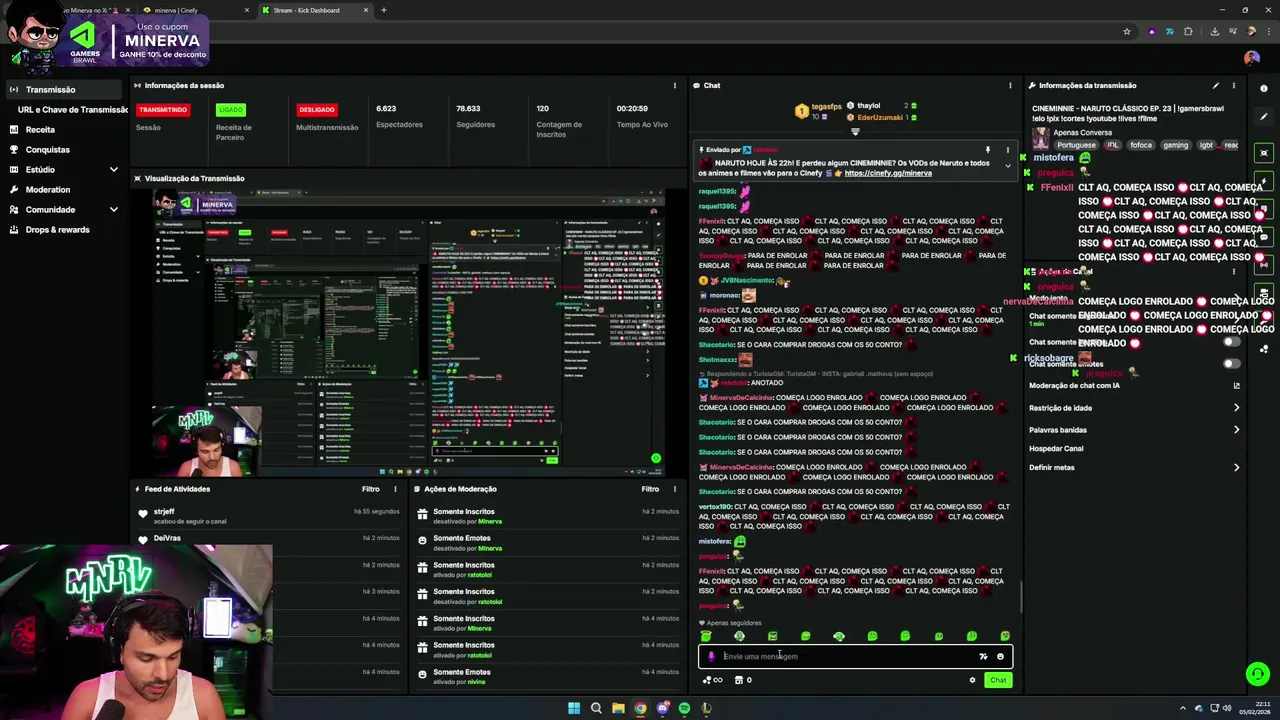Open the emoji picker in chat input
The image size is (1280, 720).
pyautogui.click(x=1000, y=657)
